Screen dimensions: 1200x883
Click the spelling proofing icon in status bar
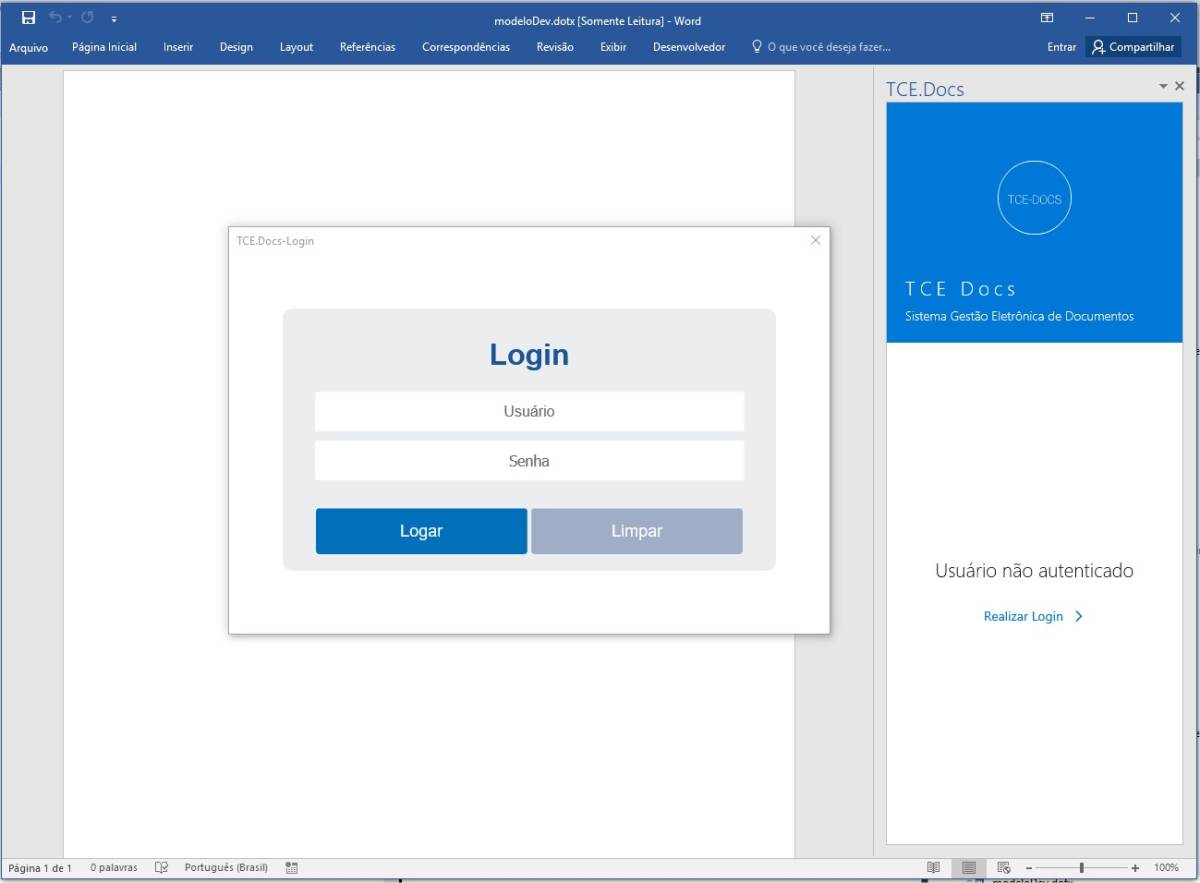pos(161,867)
